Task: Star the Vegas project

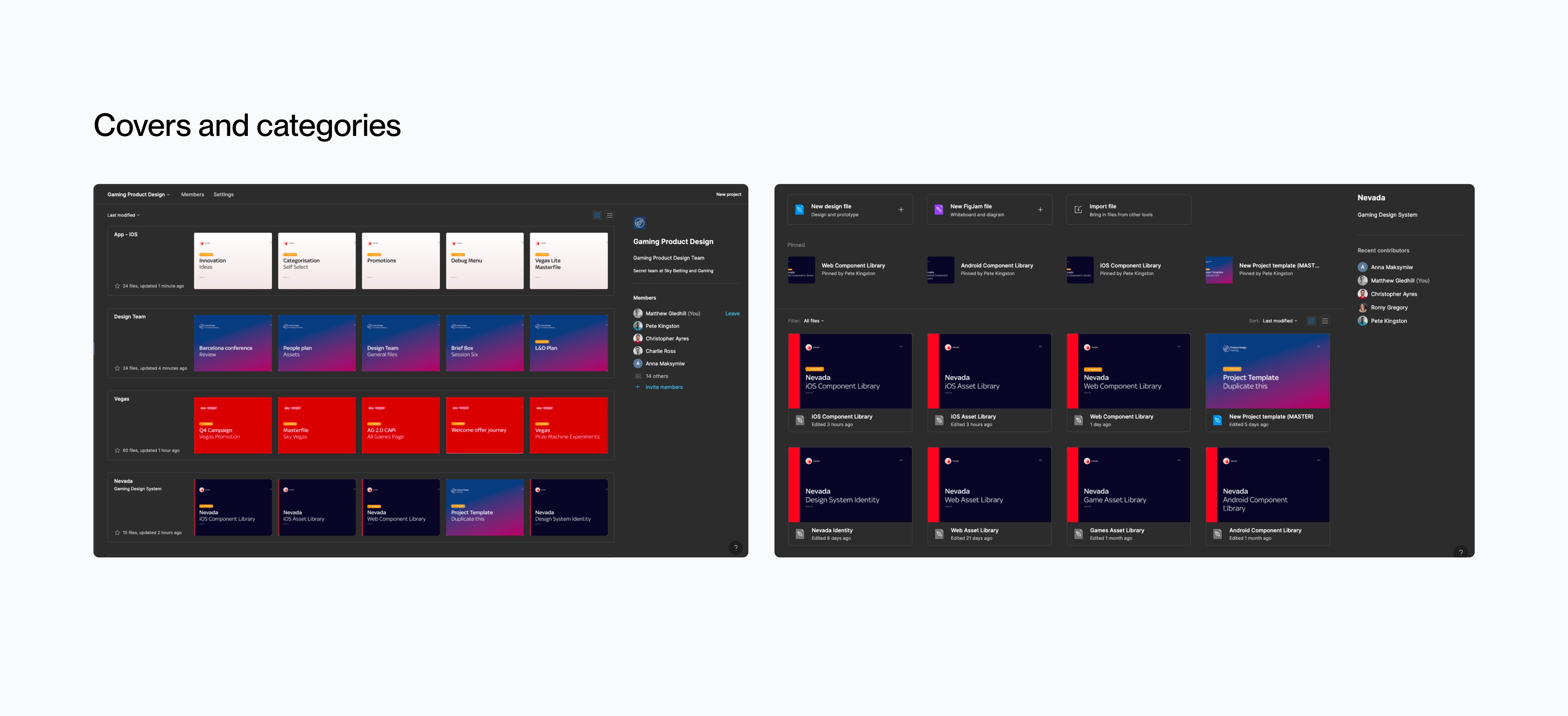Action: coord(117,450)
